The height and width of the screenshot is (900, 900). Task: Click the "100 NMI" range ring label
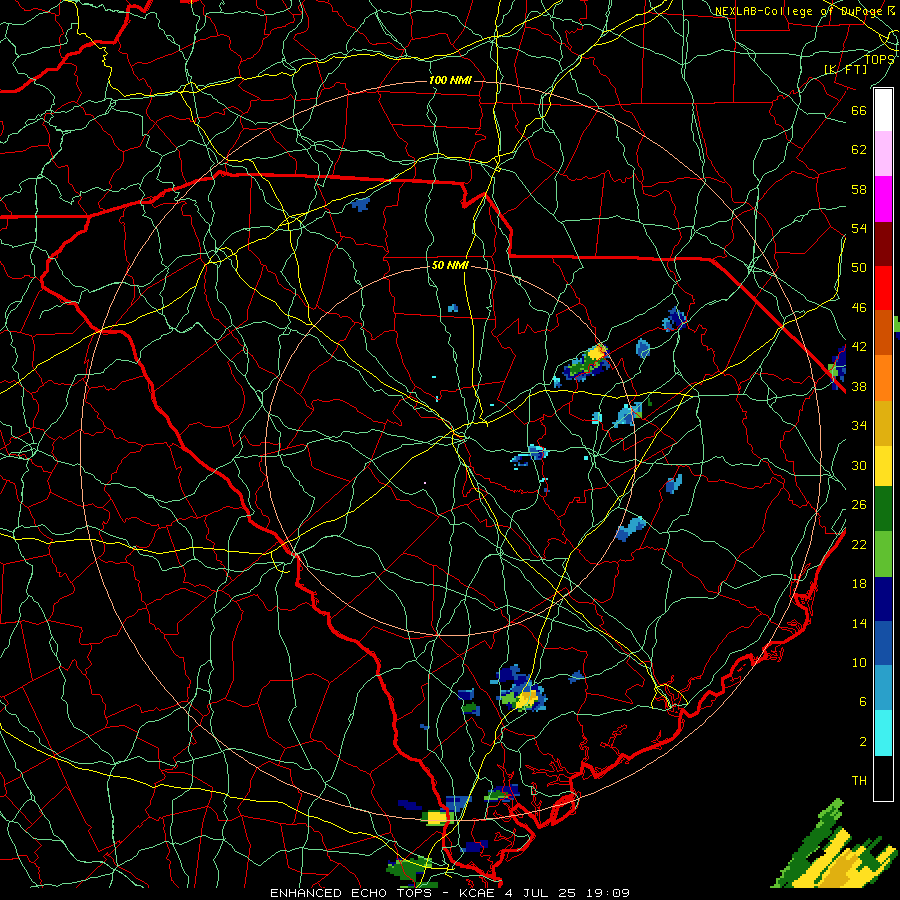[x=451, y=80]
